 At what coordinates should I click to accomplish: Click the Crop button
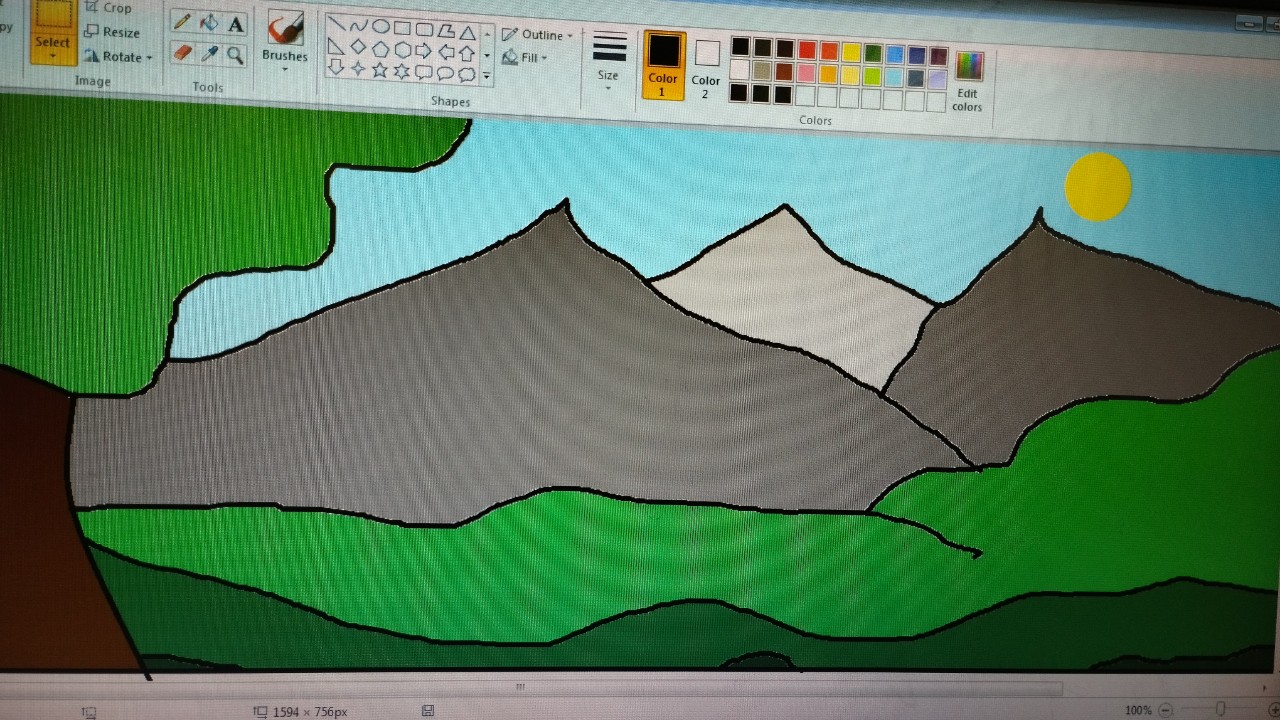pyautogui.click(x=108, y=8)
